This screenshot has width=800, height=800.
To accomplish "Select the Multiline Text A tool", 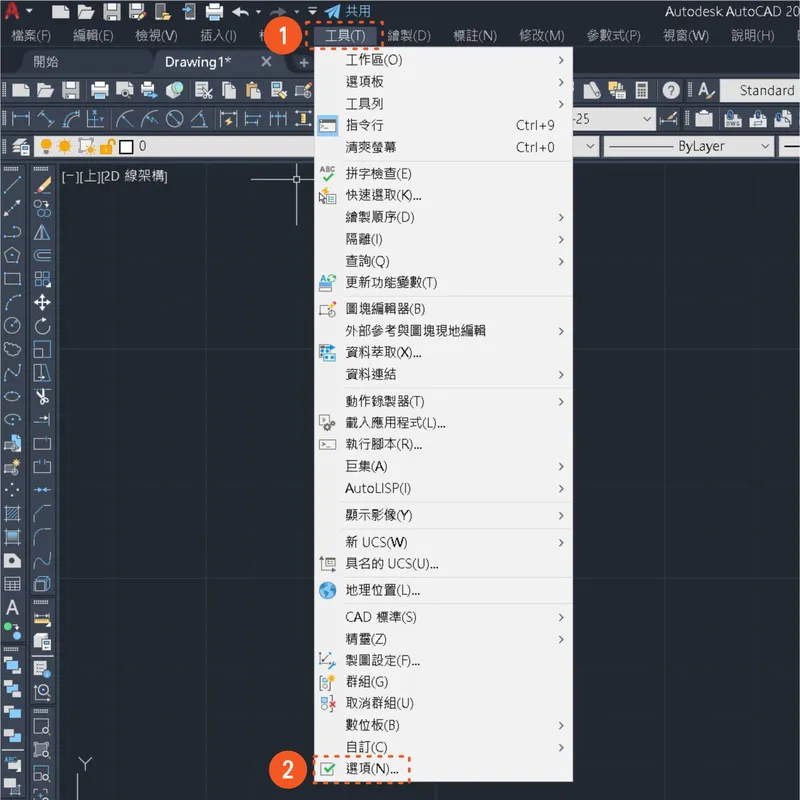I will 12,608.
